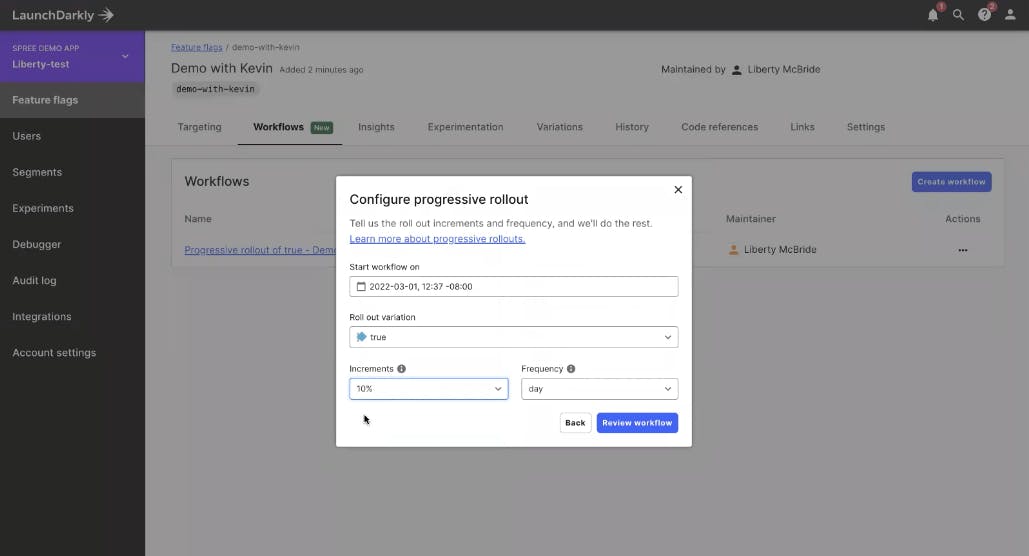Open the notifications bell icon
The width and height of the screenshot is (1029, 556).
click(x=933, y=15)
